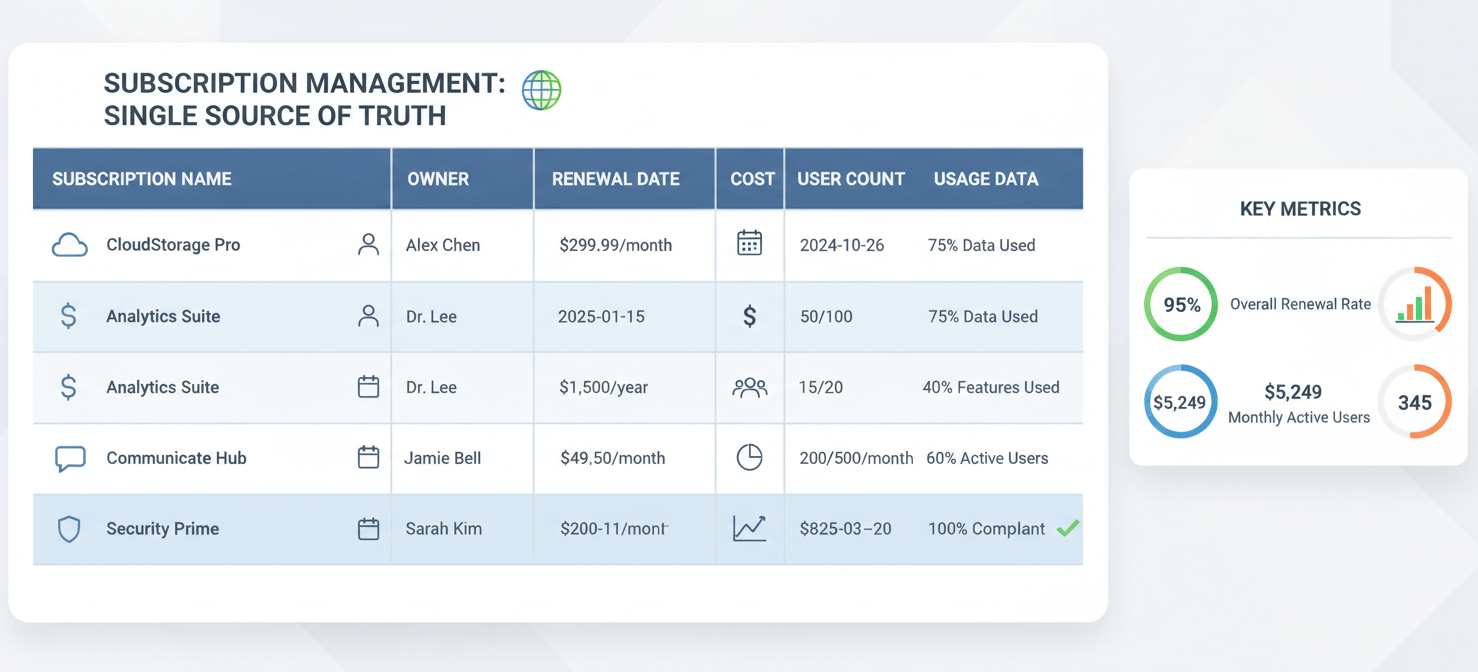Click the pie chart icon in Jamie Bell row
Viewport: 1478px width, 672px height.
pos(749,457)
